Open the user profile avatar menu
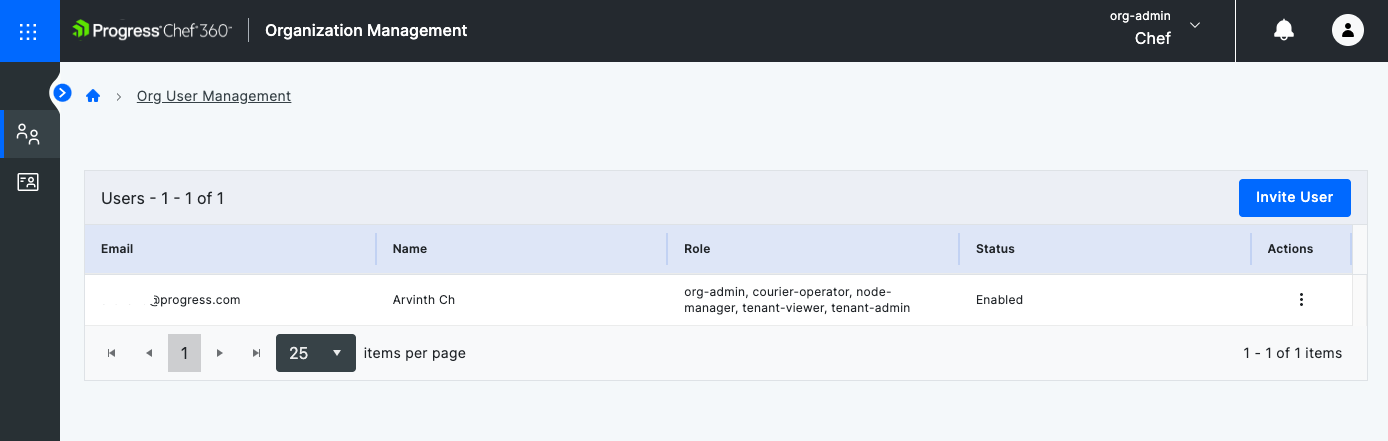 tap(1348, 31)
